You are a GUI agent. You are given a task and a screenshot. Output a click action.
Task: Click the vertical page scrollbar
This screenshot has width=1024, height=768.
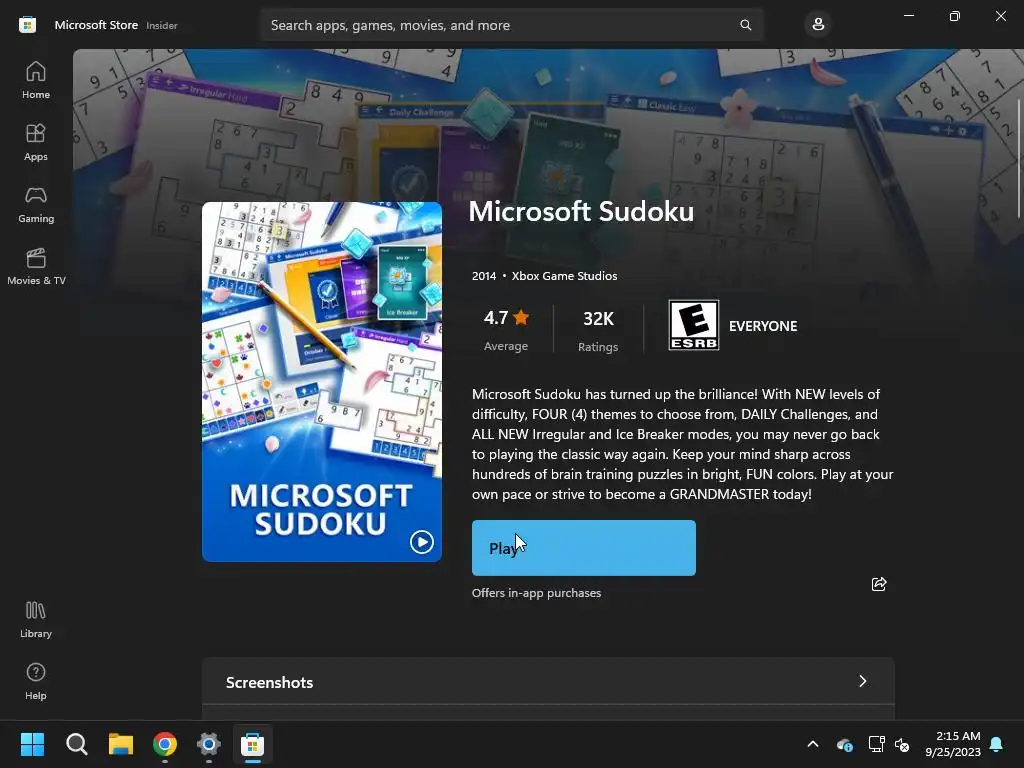click(x=1019, y=159)
